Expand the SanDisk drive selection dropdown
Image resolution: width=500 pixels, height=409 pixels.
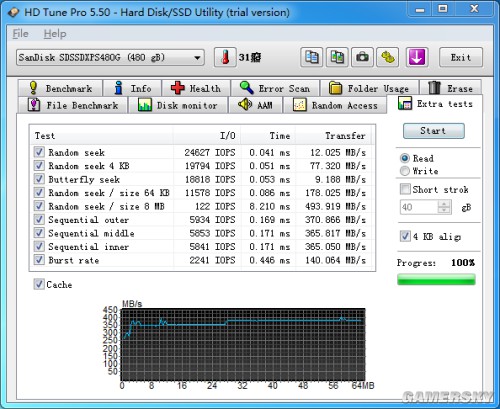pyautogui.click(x=110, y=57)
